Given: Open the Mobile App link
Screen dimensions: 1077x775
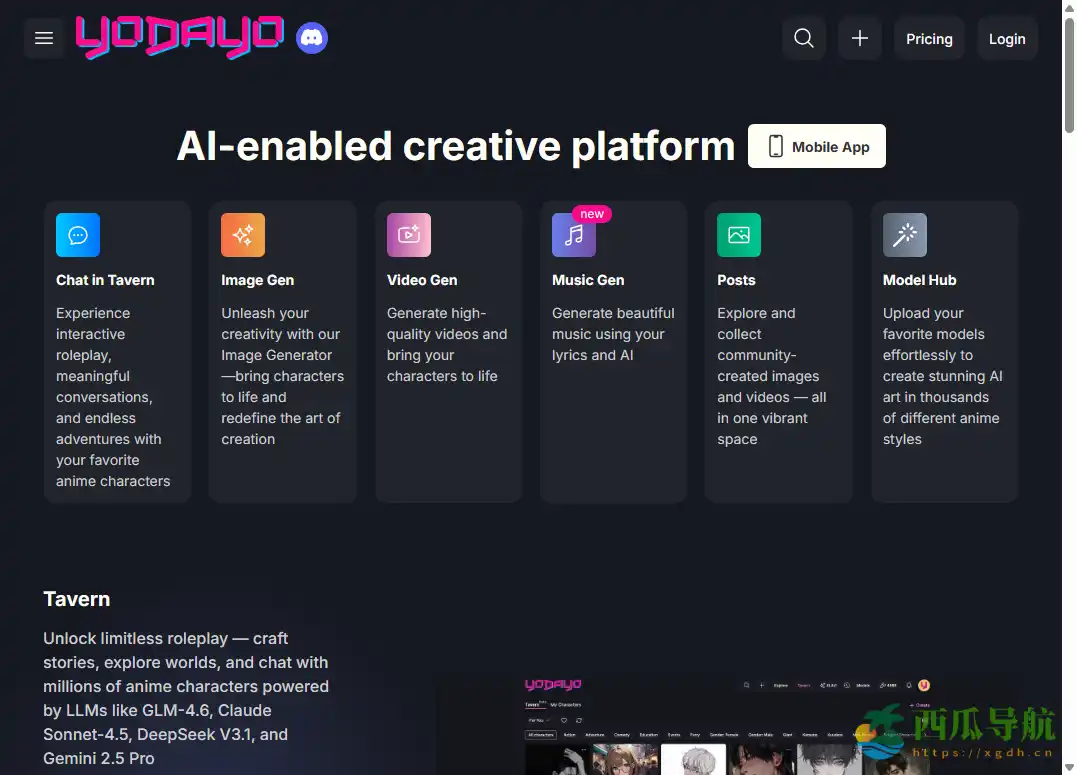Looking at the screenshot, I should pyautogui.click(x=816, y=146).
